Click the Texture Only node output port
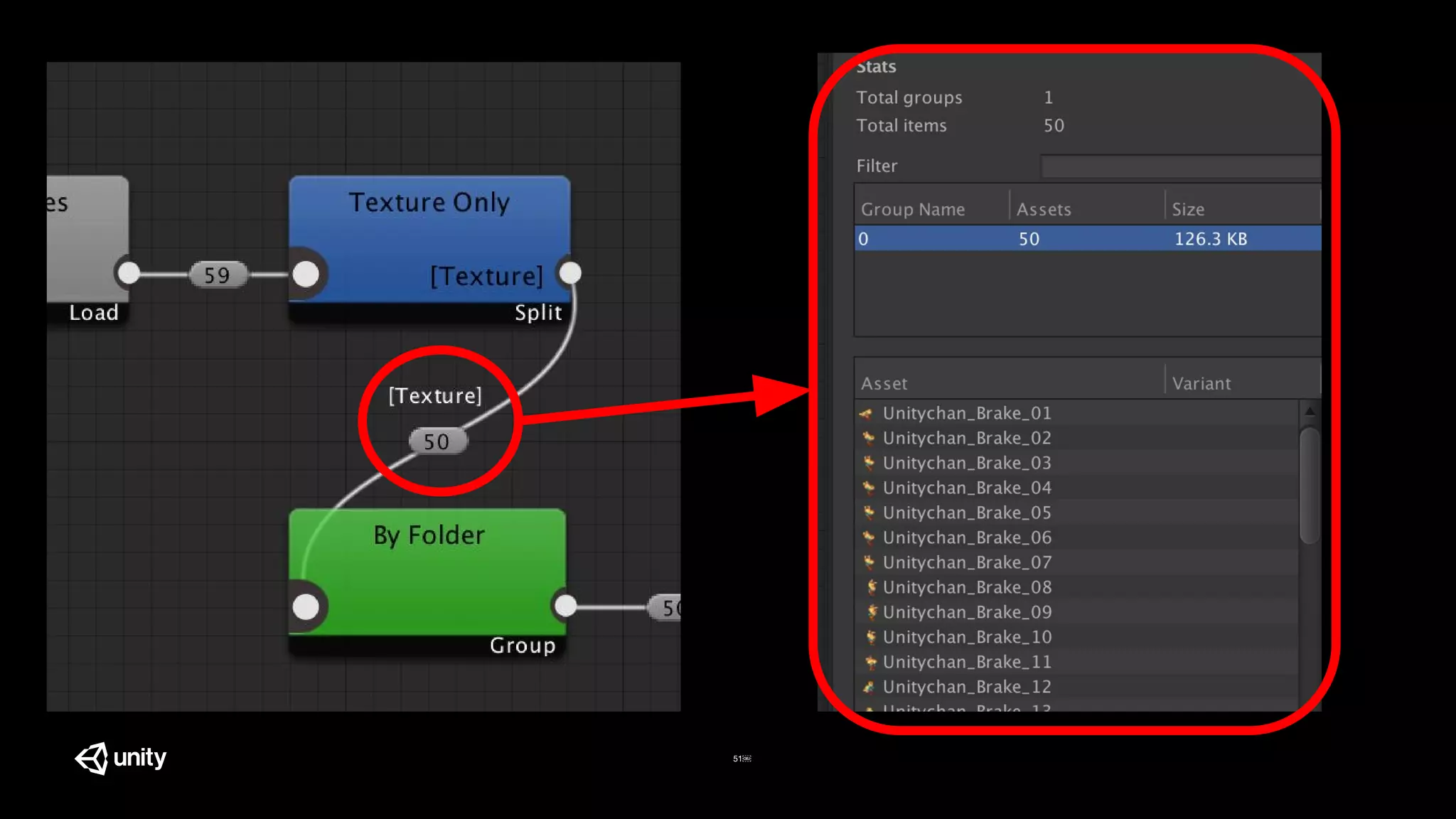This screenshot has width=1456, height=819. coord(570,273)
